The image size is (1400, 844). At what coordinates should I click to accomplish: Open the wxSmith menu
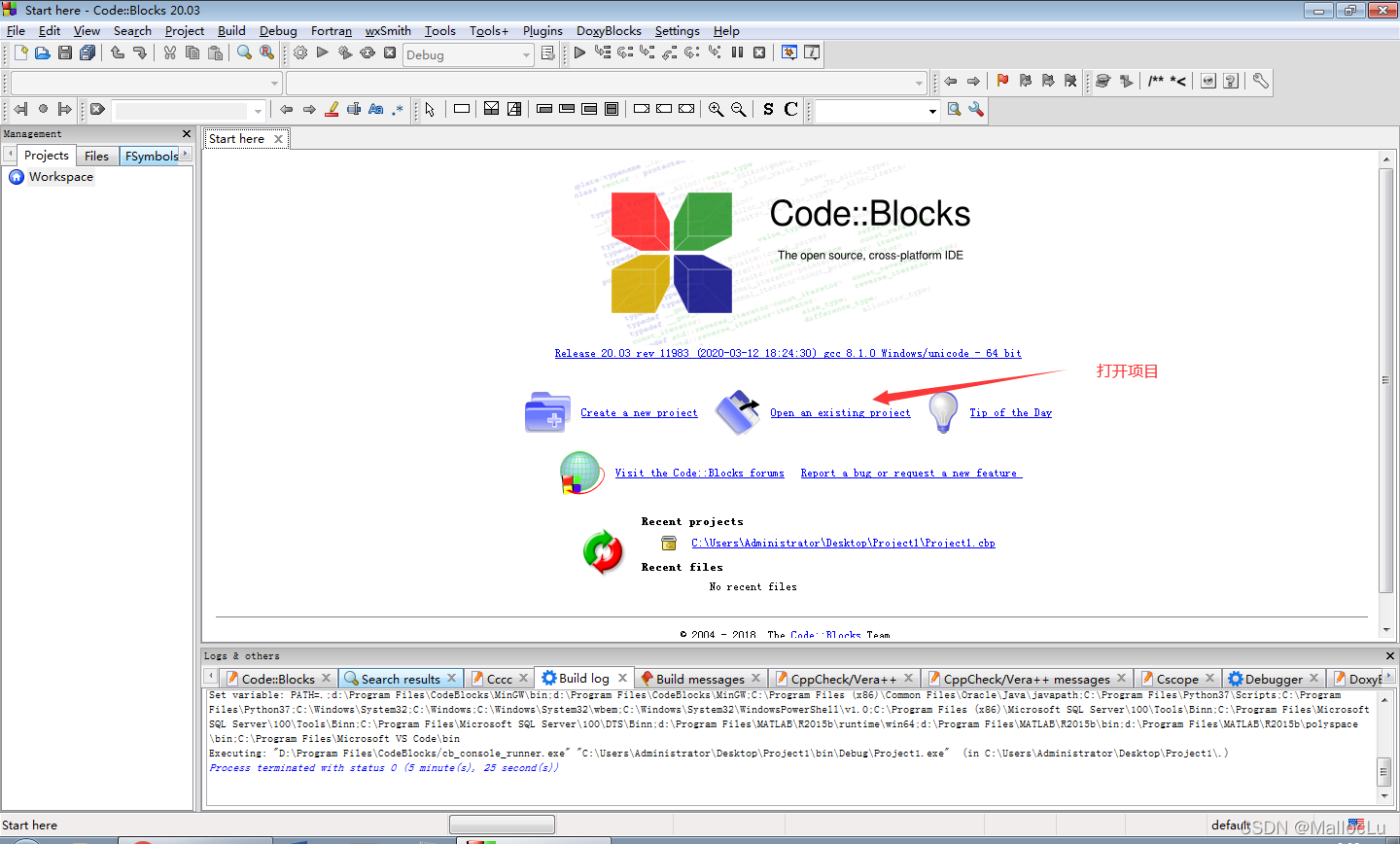[388, 31]
